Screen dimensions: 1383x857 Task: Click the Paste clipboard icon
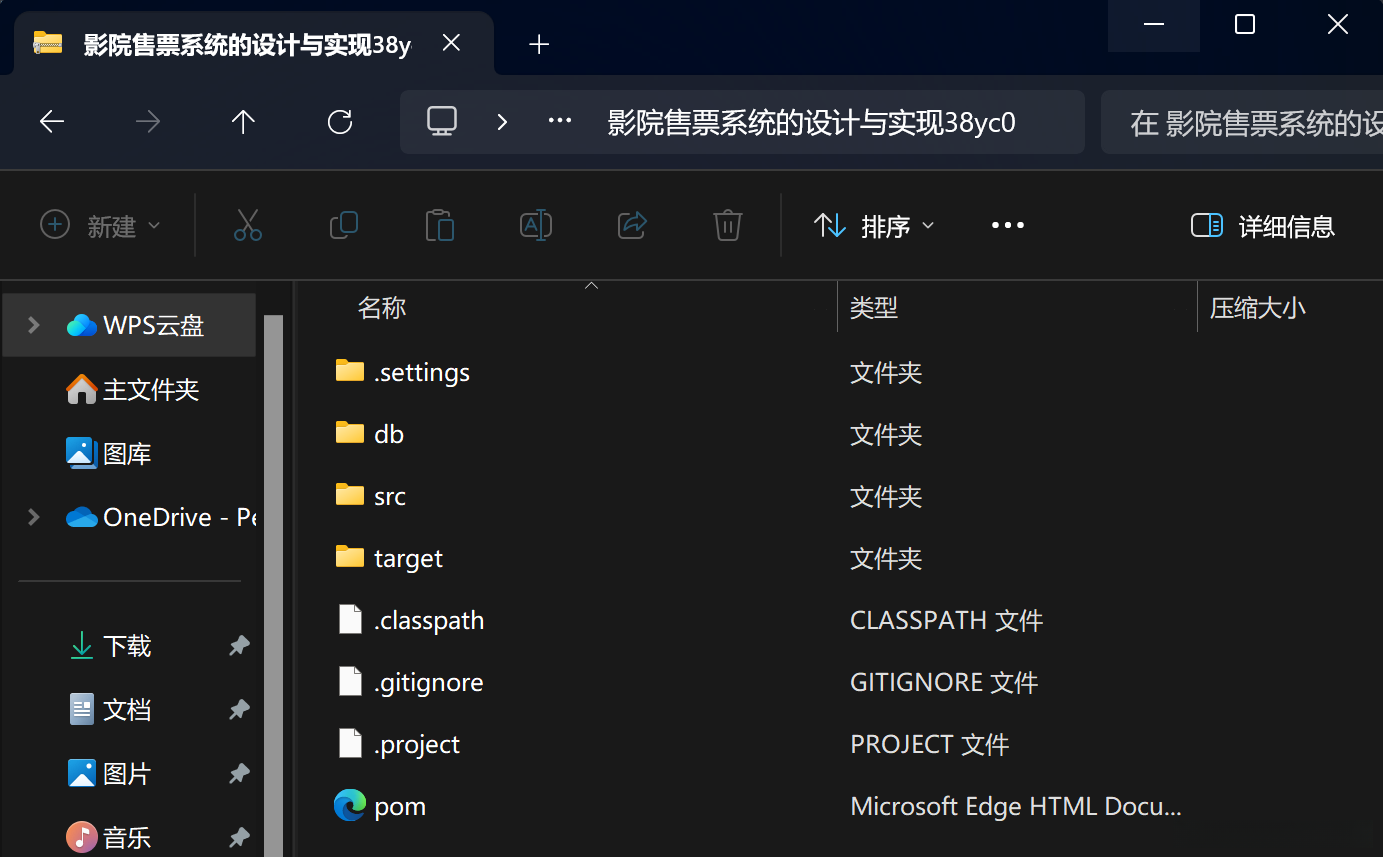pyautogui.click(x=440, y=225)
